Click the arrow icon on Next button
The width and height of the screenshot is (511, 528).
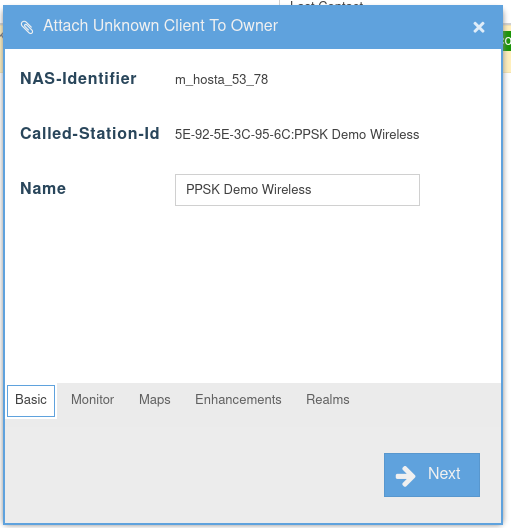(x=406, y=476)
